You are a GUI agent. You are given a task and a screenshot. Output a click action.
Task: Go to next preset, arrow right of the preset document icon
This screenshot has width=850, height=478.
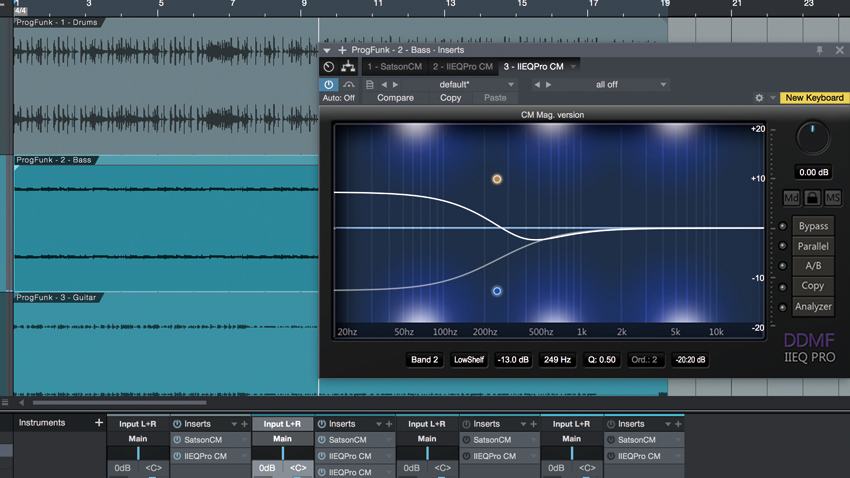tap(395, 85)
